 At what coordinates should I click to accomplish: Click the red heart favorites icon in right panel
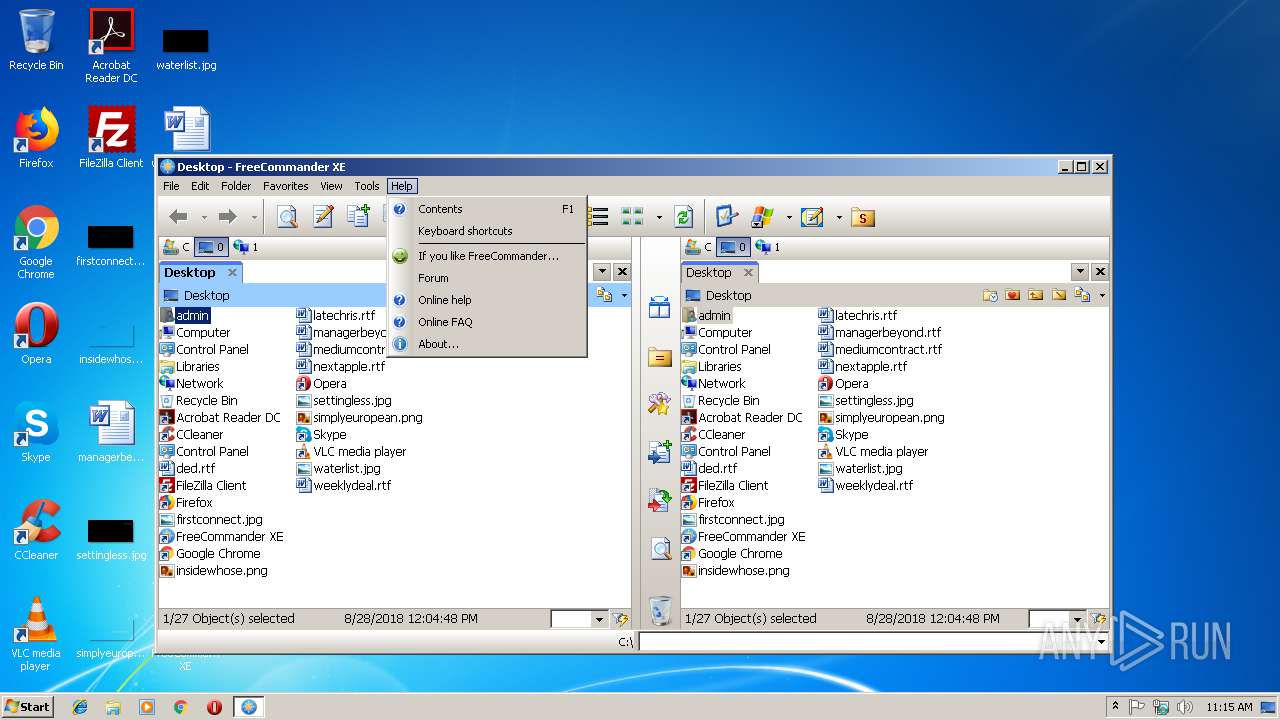(1013, 295)
